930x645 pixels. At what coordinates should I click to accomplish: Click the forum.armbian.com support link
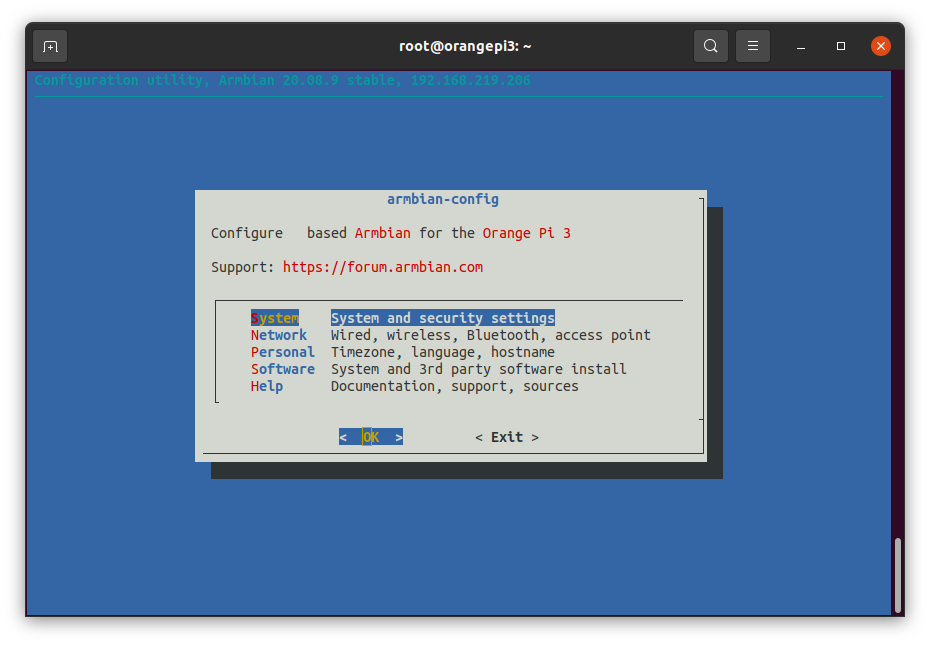pyautogui.click(x=383, y=267)
